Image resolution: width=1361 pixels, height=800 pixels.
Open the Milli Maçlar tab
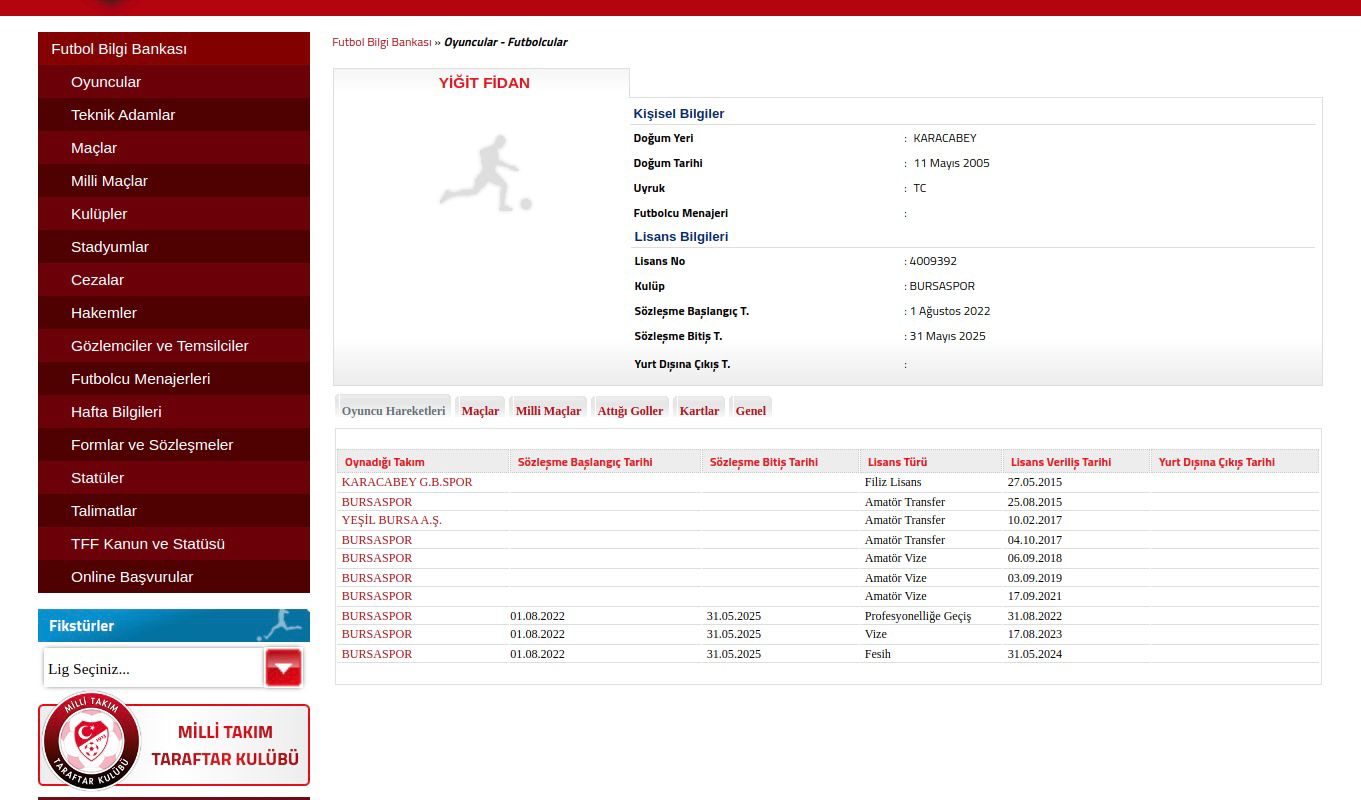(548, 411)
